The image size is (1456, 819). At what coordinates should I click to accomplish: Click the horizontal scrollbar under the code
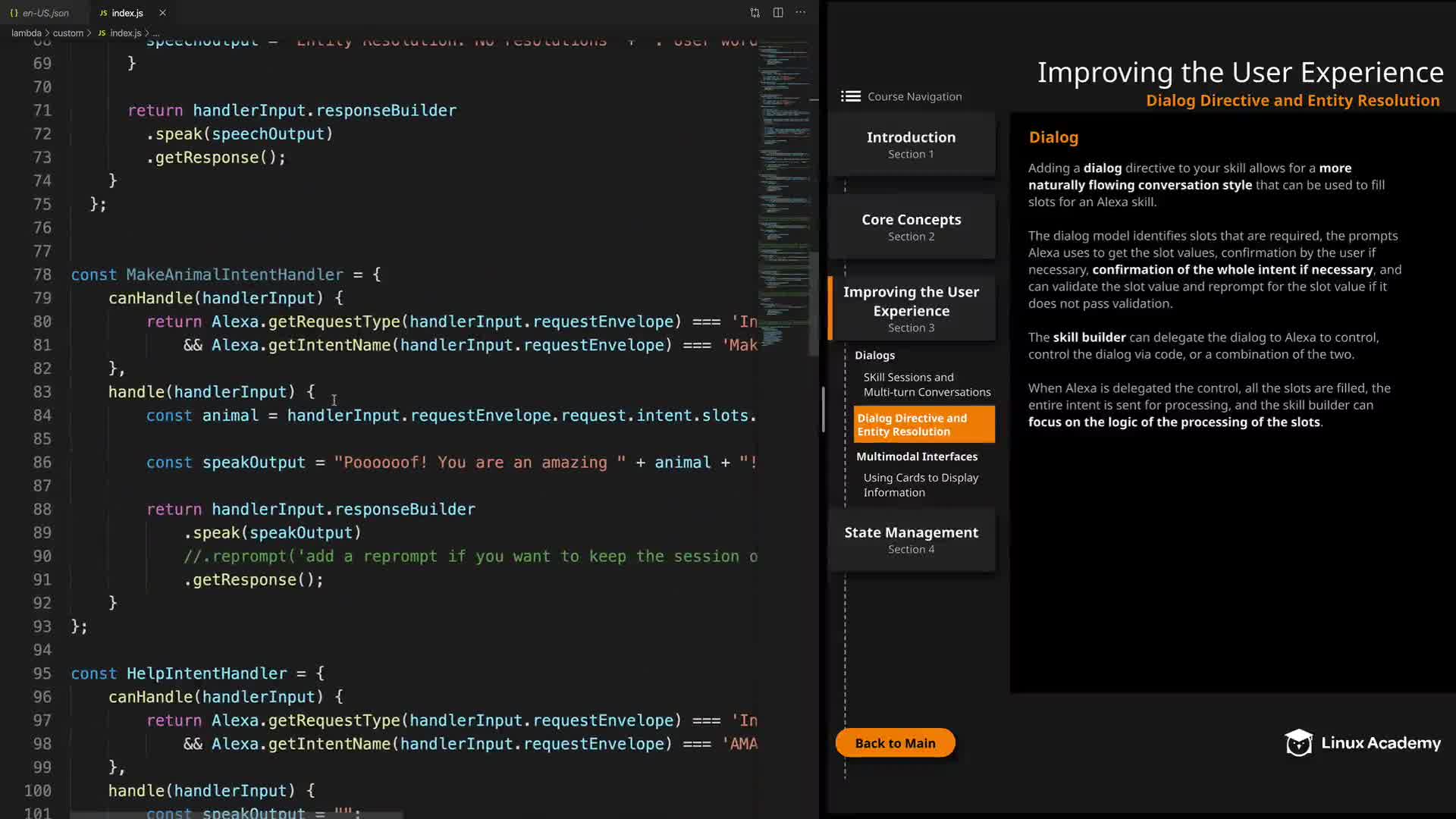tap(235, 815)
